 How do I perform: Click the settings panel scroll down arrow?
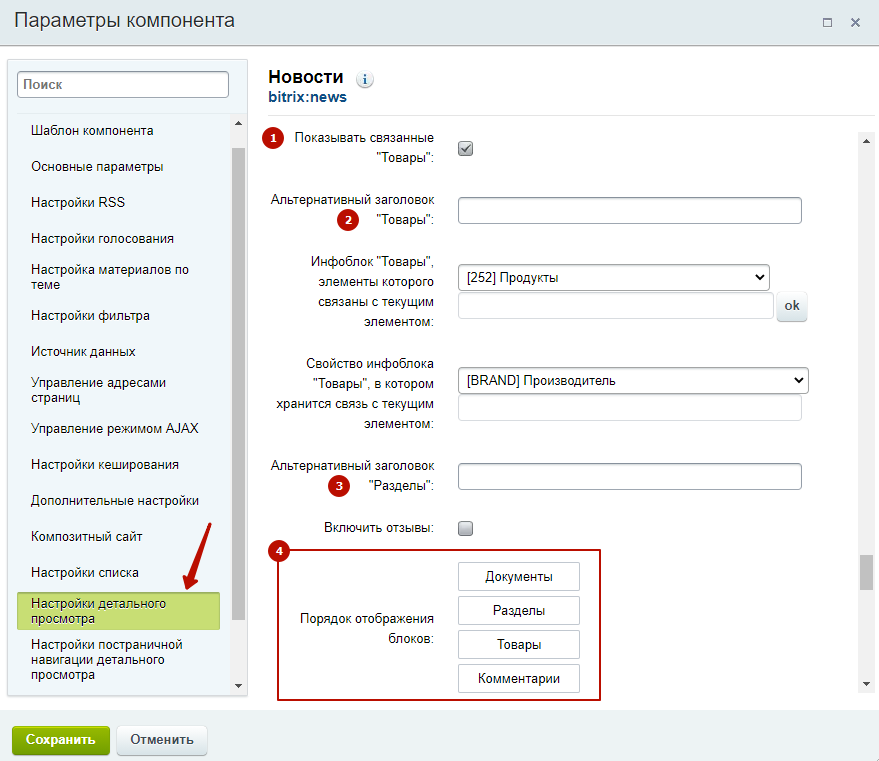[x=866, y=684]
